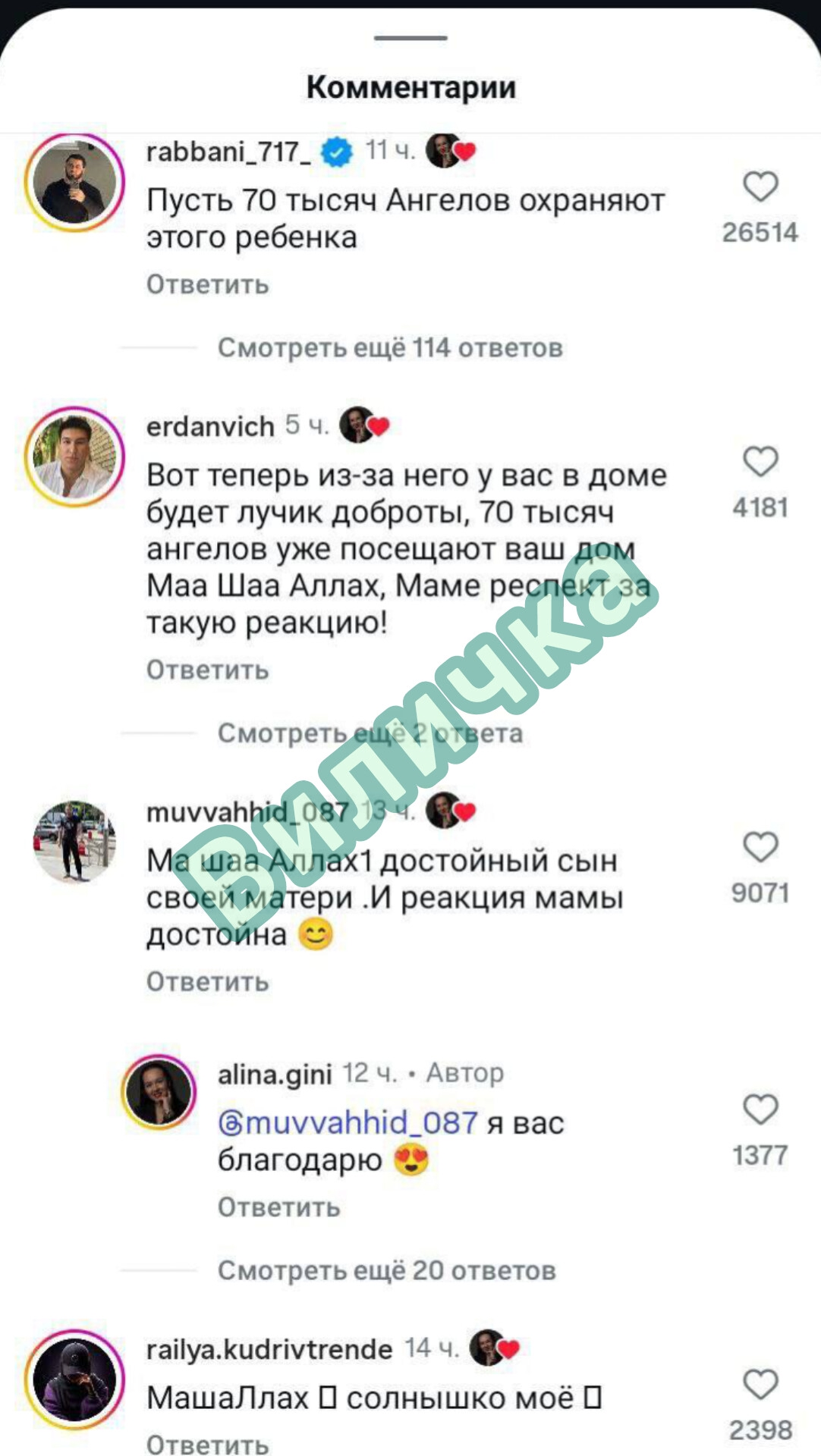
Task: Expand 'Смотреть ещё 20 ответов' replies
Action: pyautogui.click(x=387, y=1270)
